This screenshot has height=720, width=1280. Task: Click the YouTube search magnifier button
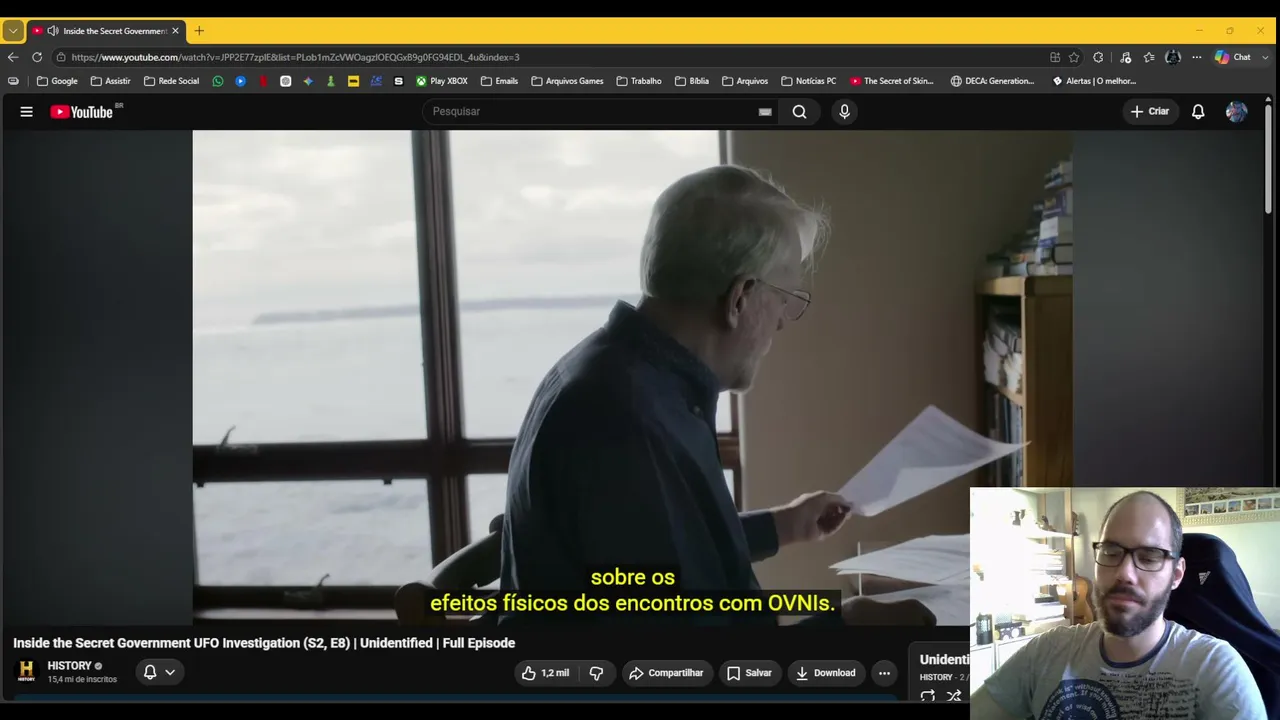tap(799, 112)
